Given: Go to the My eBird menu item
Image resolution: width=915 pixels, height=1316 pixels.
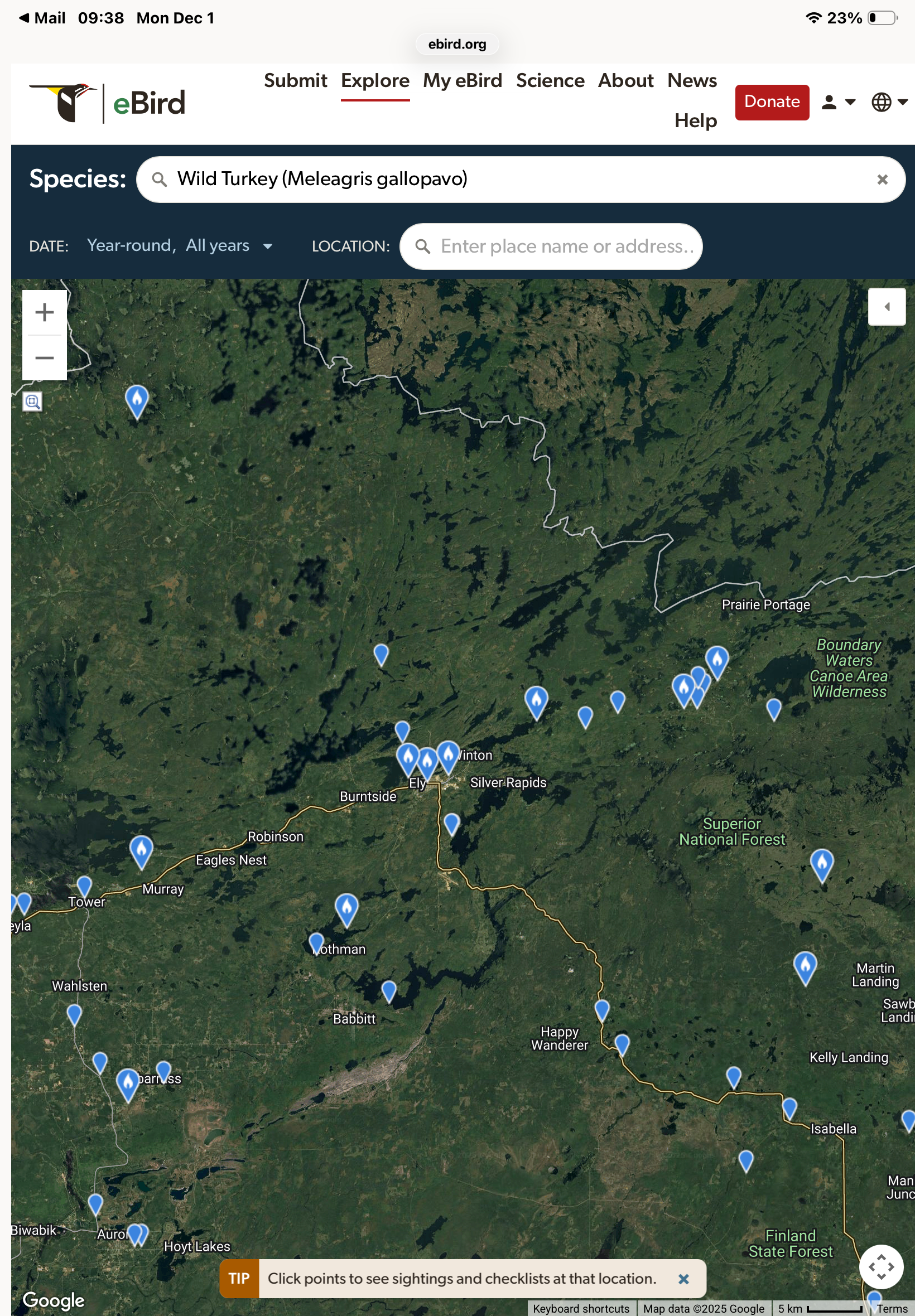Looking at the screenshot, I should [462, 81].
